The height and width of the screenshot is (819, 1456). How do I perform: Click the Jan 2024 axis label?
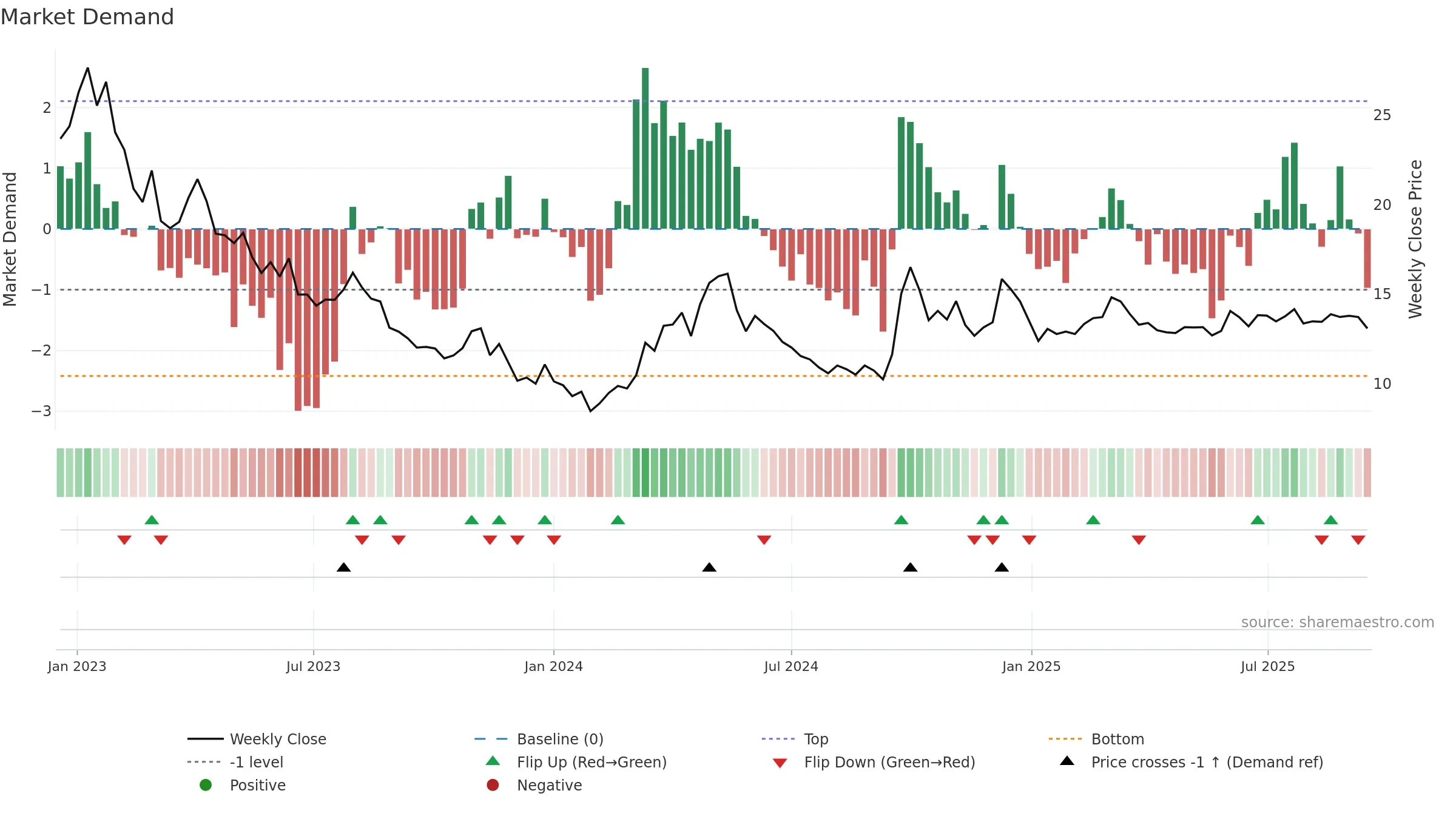[553, 666]
